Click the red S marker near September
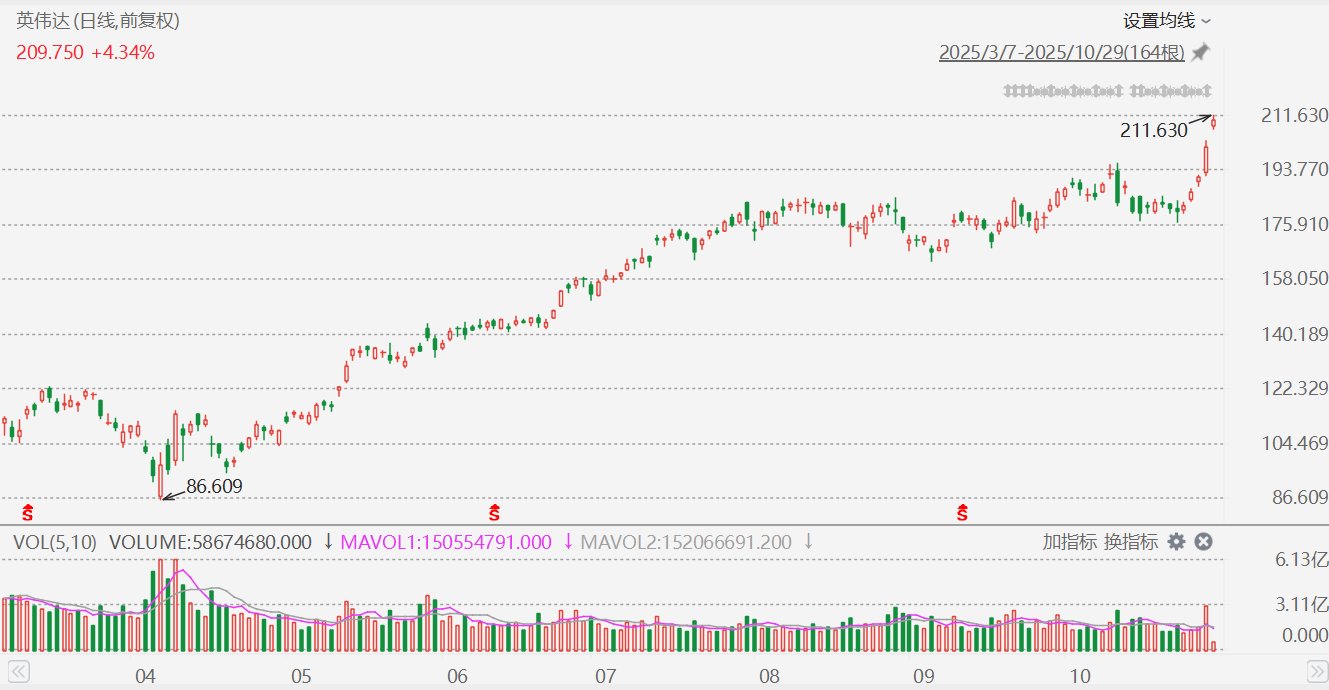Viewport: 1329px width, 690px height. [x=963, y=514]
